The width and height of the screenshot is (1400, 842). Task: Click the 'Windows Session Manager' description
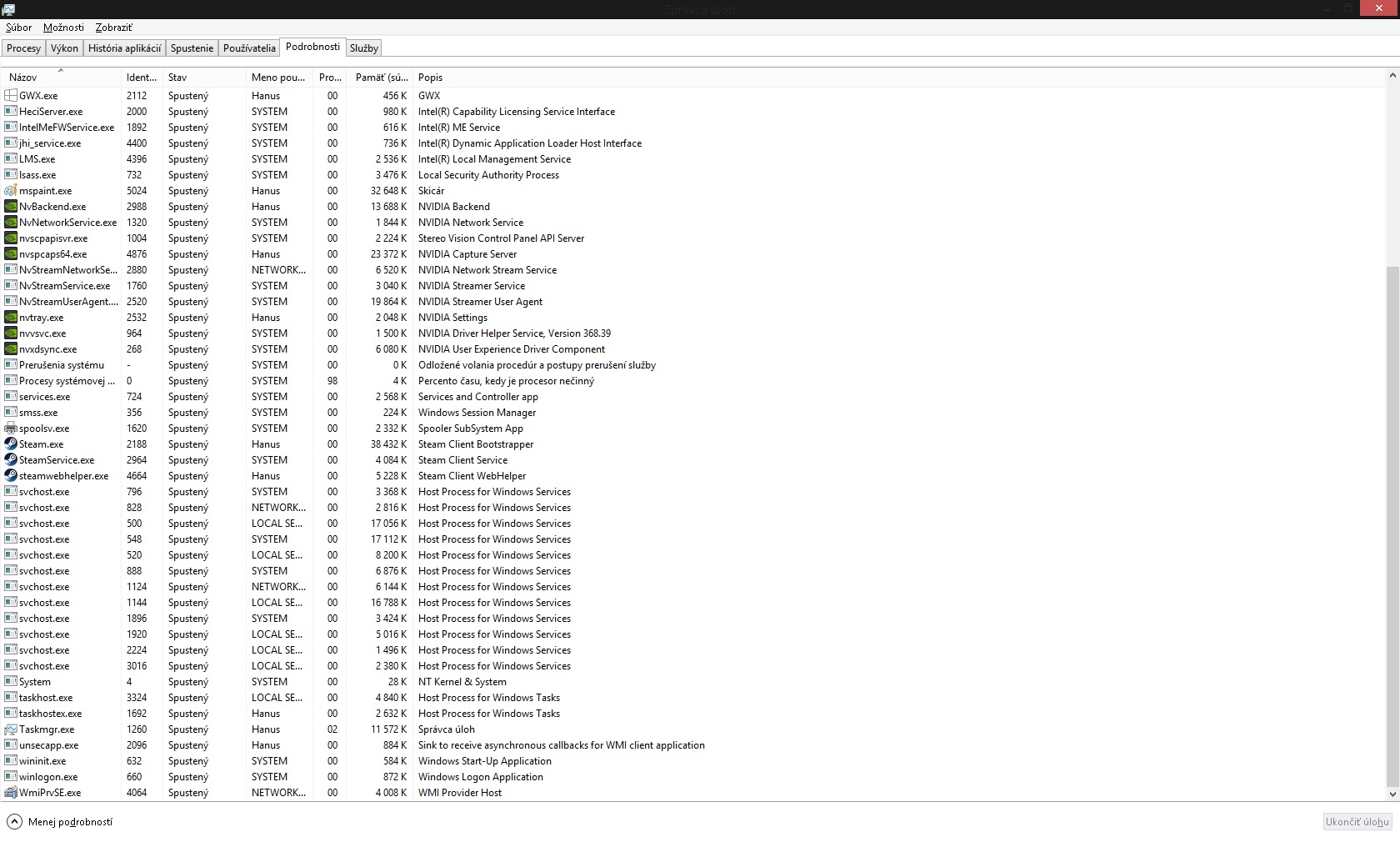tap(477, 413)
